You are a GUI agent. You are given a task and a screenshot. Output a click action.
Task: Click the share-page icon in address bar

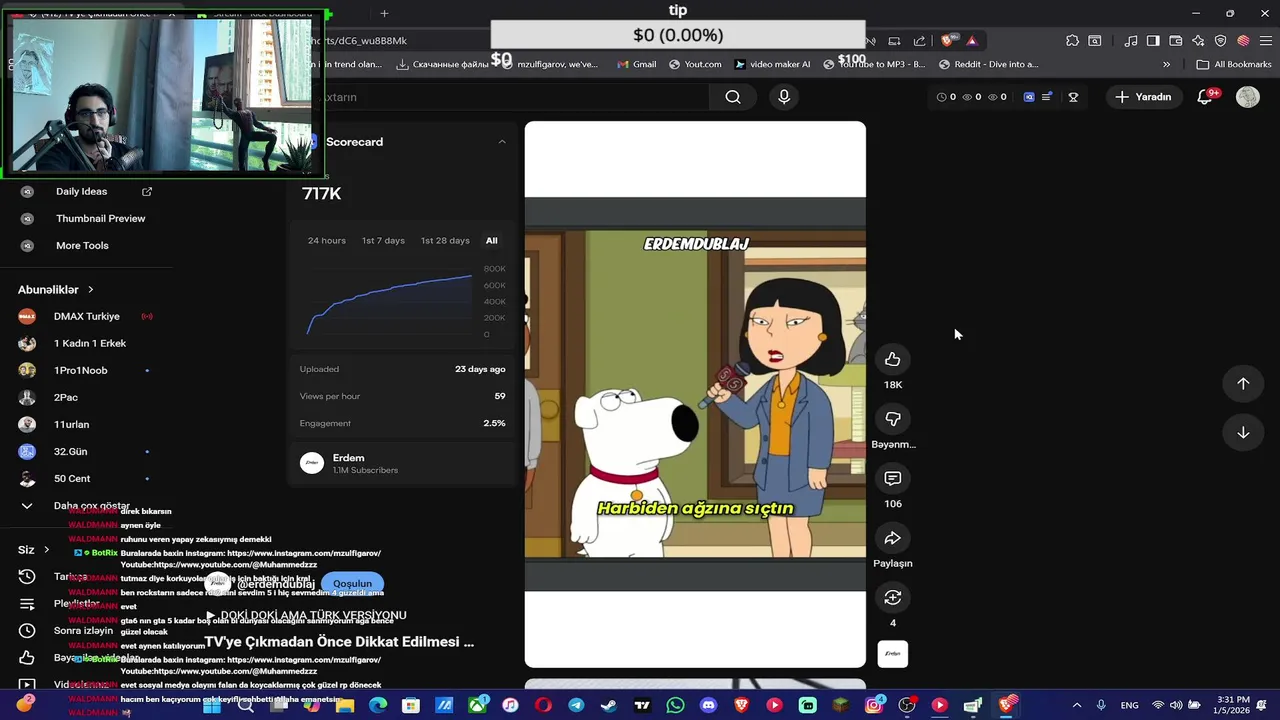919,41
